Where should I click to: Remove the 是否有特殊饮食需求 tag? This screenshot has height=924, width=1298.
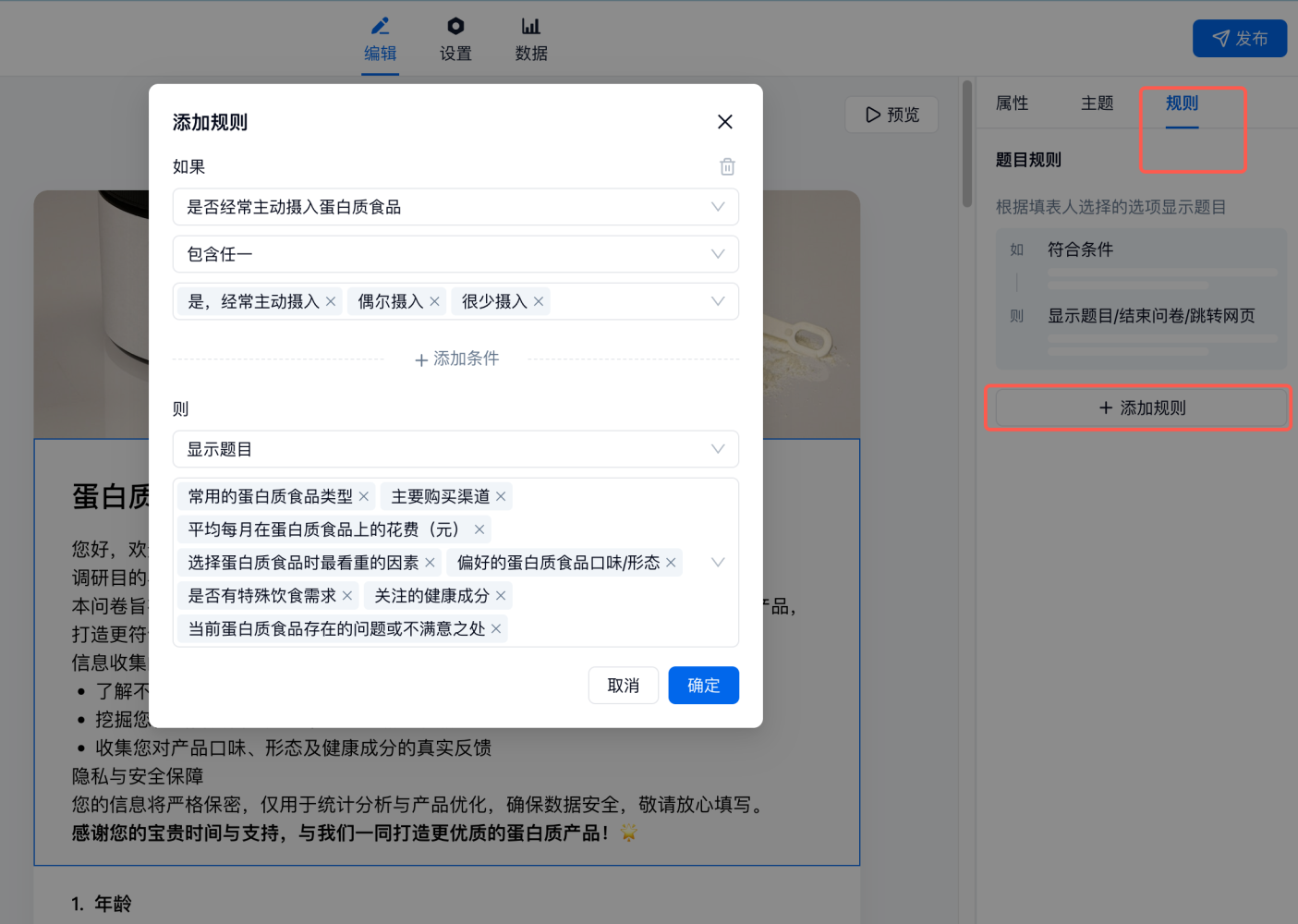(x=347, y=596)
